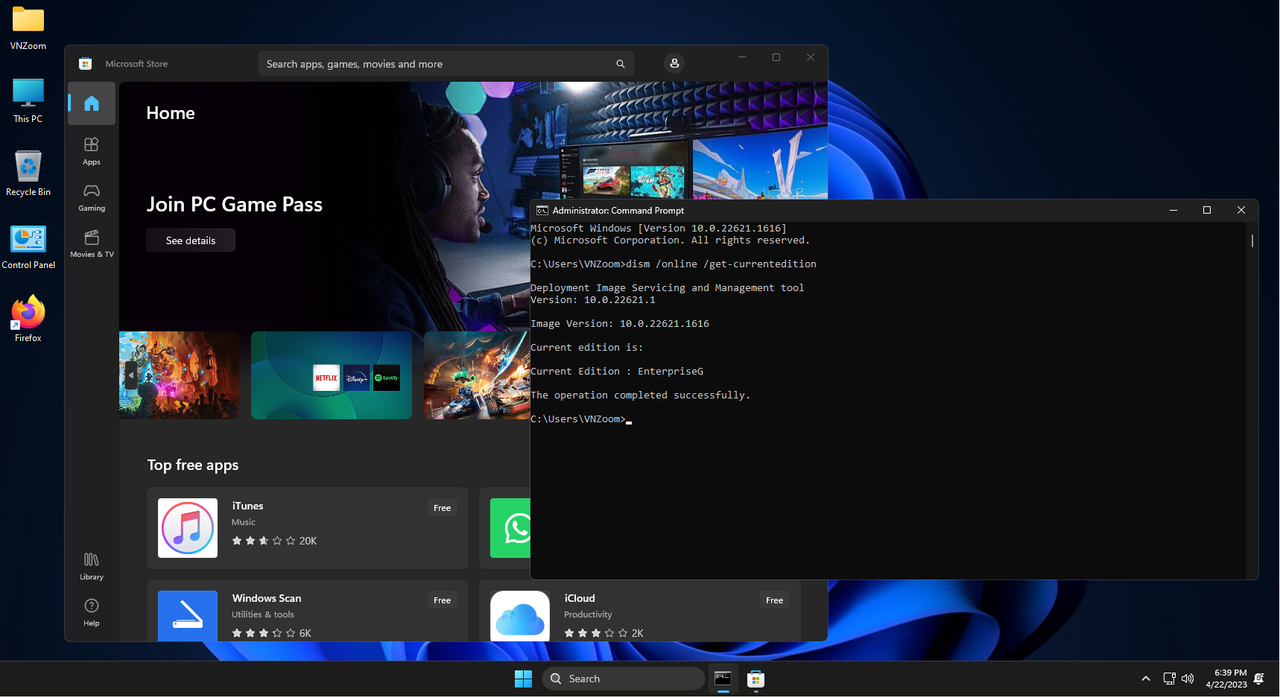The height and width of the screenshot is (697, 1280).
Task: Open the Windows Start menu
Action: [523, 678]
